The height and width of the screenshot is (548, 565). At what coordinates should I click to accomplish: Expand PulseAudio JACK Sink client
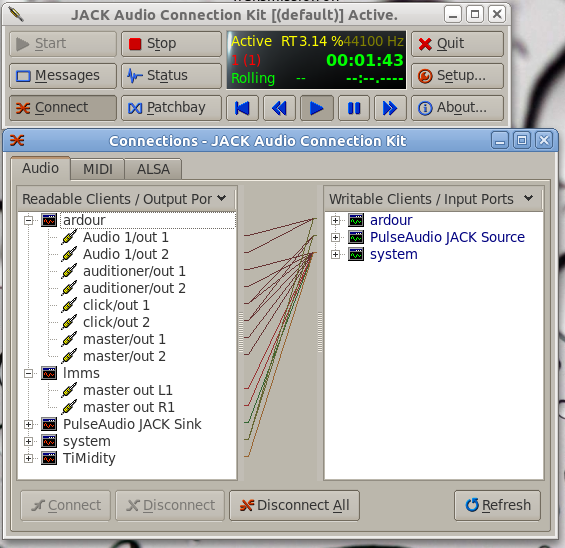click(x=28, y=424)
